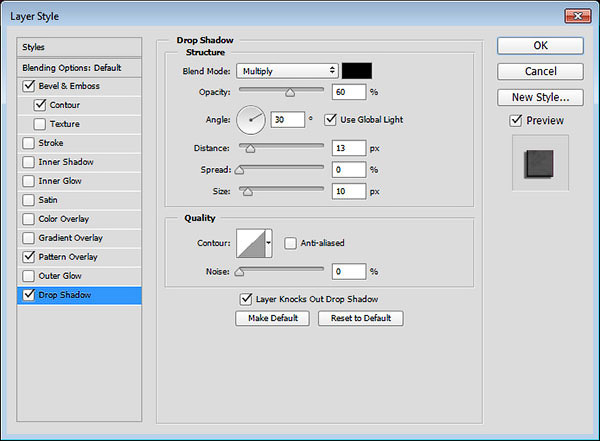600x441 pixels.
Task: Close the Layer Style dialog
Action: (x=578, y=16)
